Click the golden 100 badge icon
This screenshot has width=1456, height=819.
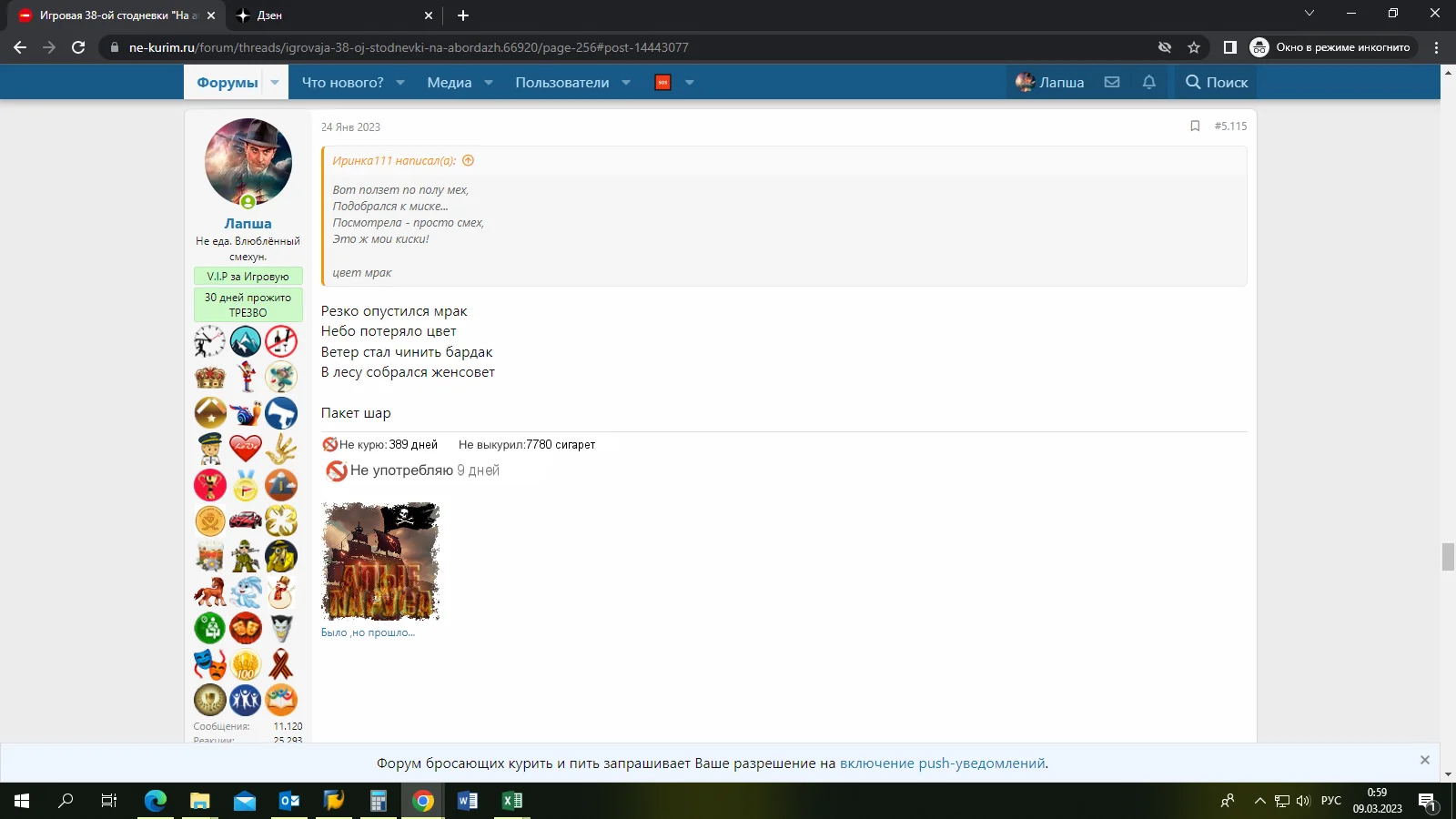click(246, 664)
